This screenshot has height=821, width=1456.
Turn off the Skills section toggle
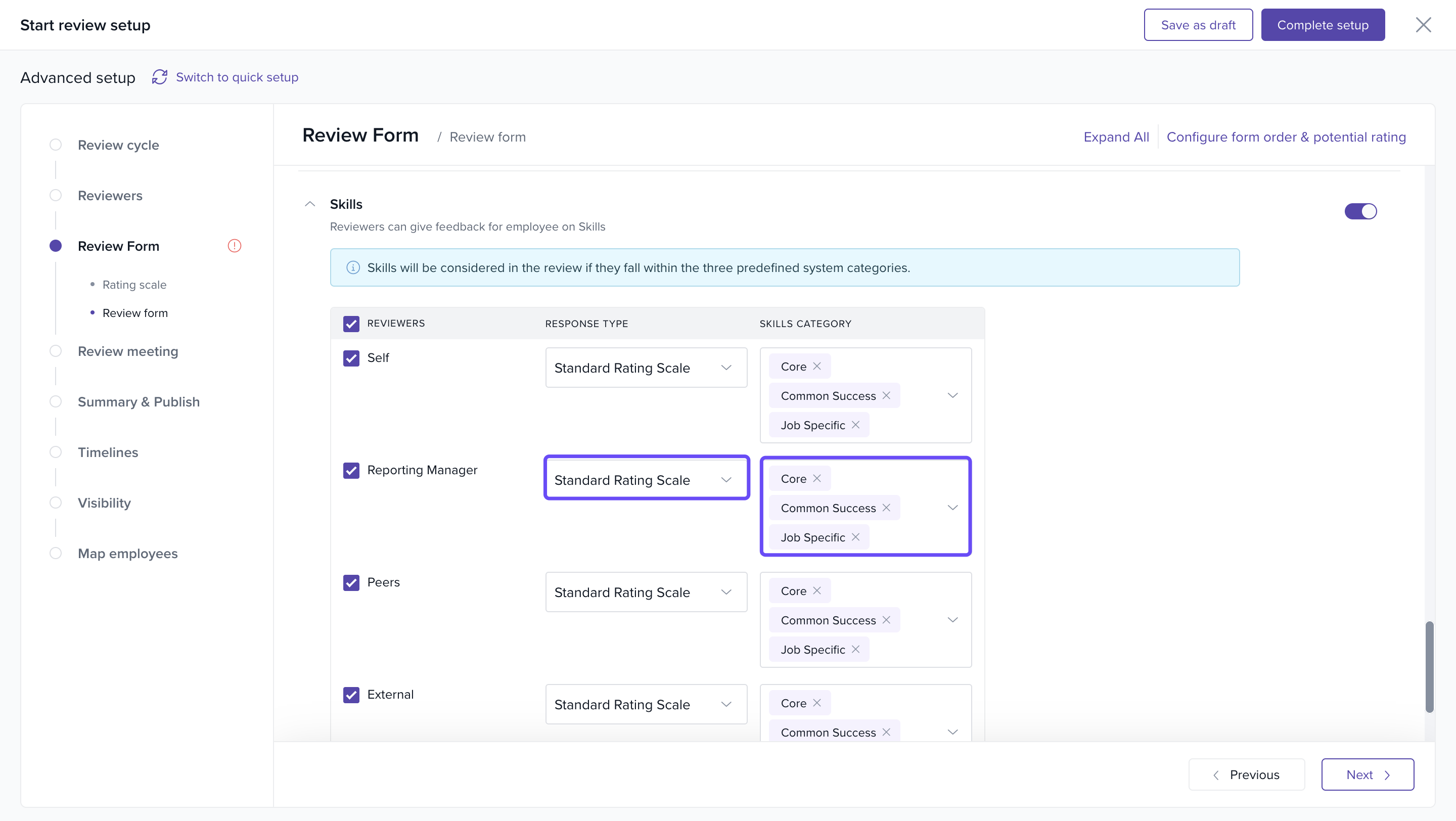point(1360,211)
